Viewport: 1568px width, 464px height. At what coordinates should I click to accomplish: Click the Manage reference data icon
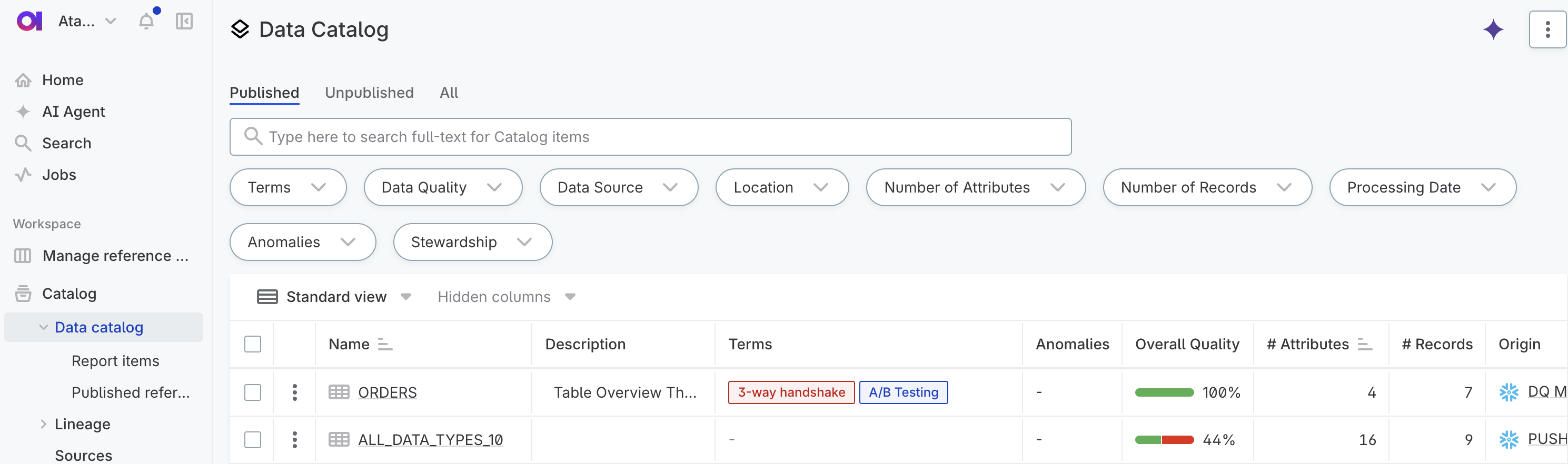pyautogui.click(x=23, y=256)
